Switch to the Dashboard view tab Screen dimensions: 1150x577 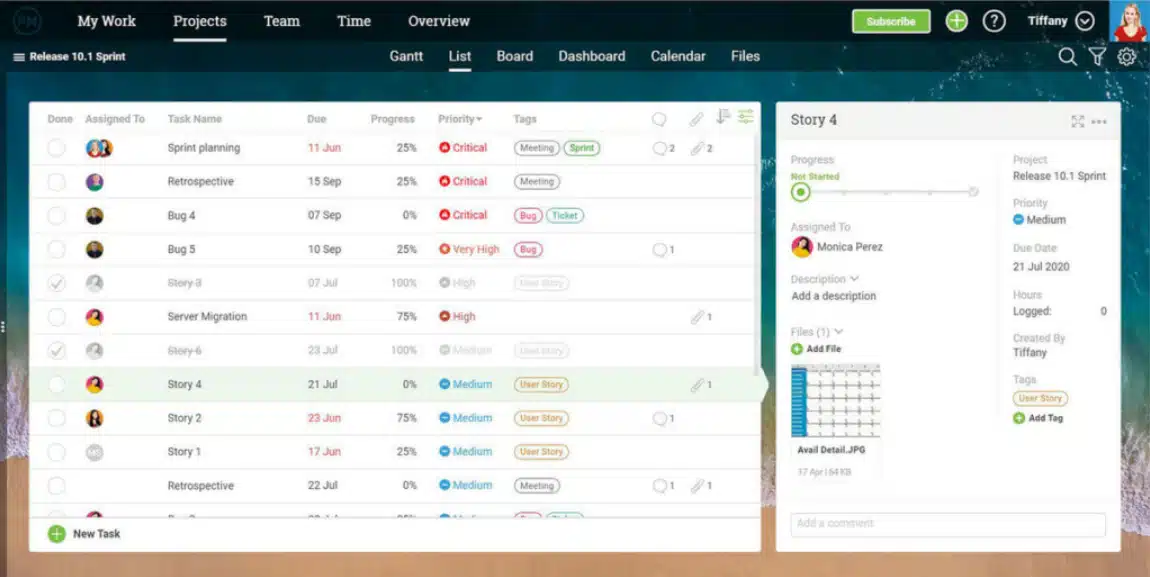coord(592,56)
